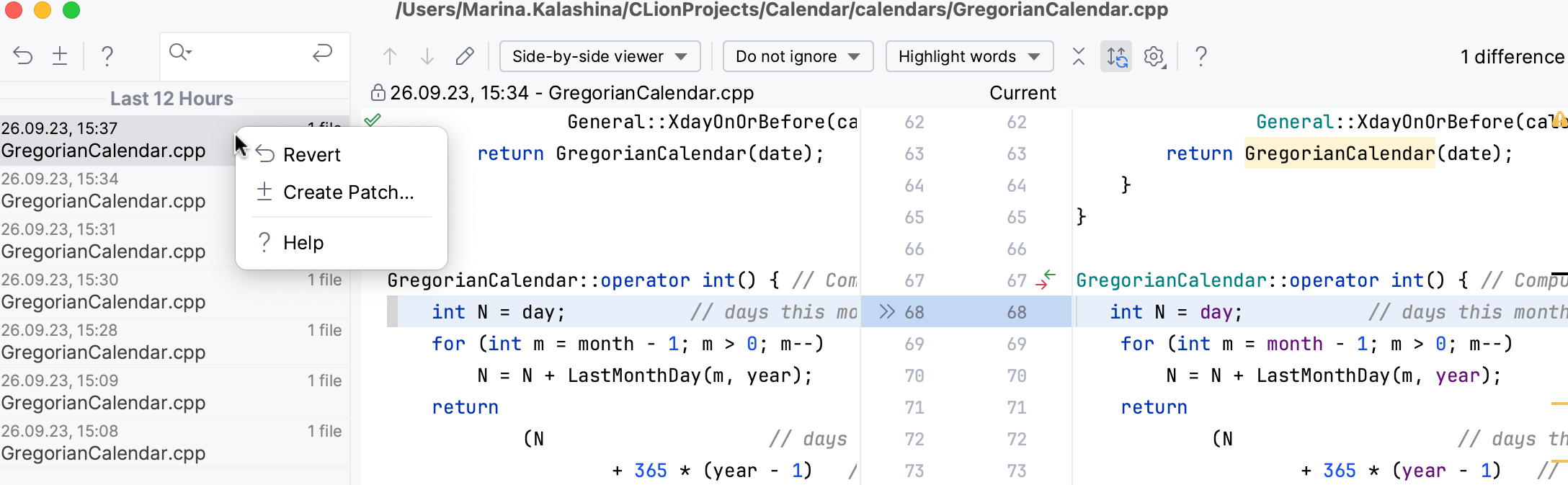Toggle collapse unchanged fragments
Viewport: 1568px width, 485px height.
coord(1079,56)
